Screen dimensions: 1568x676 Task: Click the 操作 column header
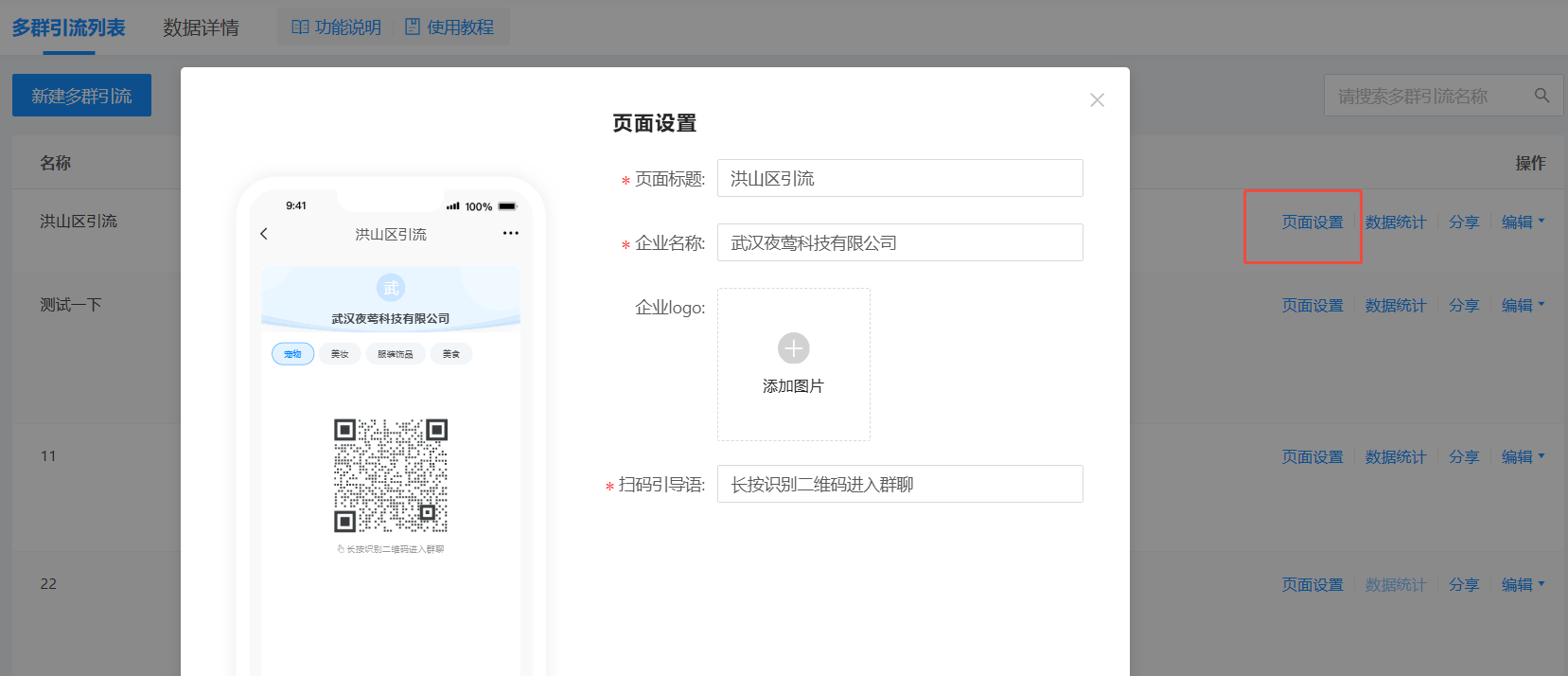coord(1530,163)
